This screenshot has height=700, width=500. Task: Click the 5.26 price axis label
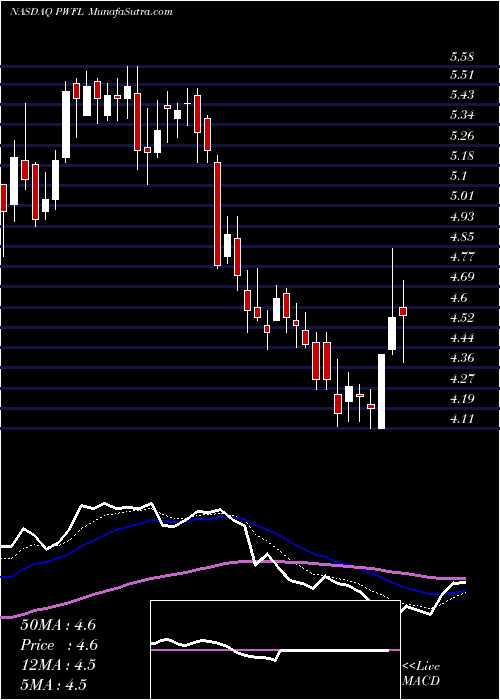462,135
